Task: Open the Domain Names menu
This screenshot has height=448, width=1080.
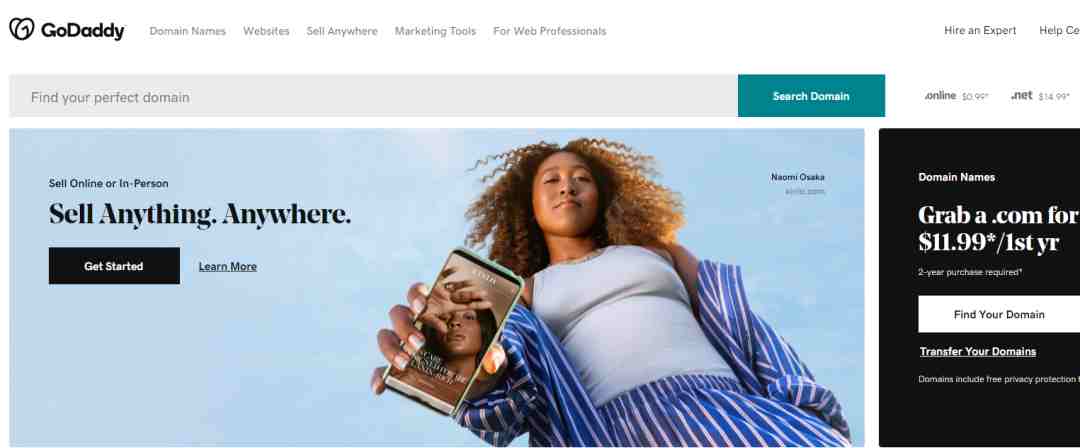Action: coord(187,31)
